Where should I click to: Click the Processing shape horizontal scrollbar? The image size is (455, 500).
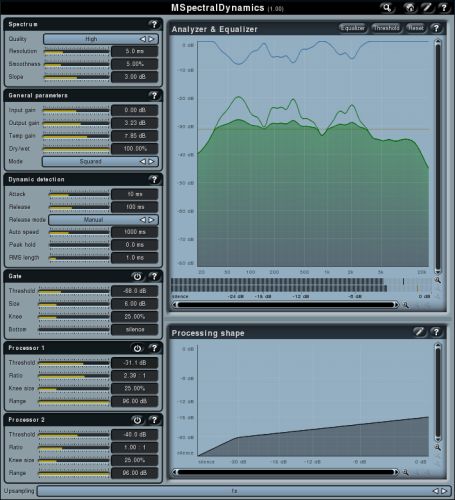pyautogui.click(x=285, y=472)
